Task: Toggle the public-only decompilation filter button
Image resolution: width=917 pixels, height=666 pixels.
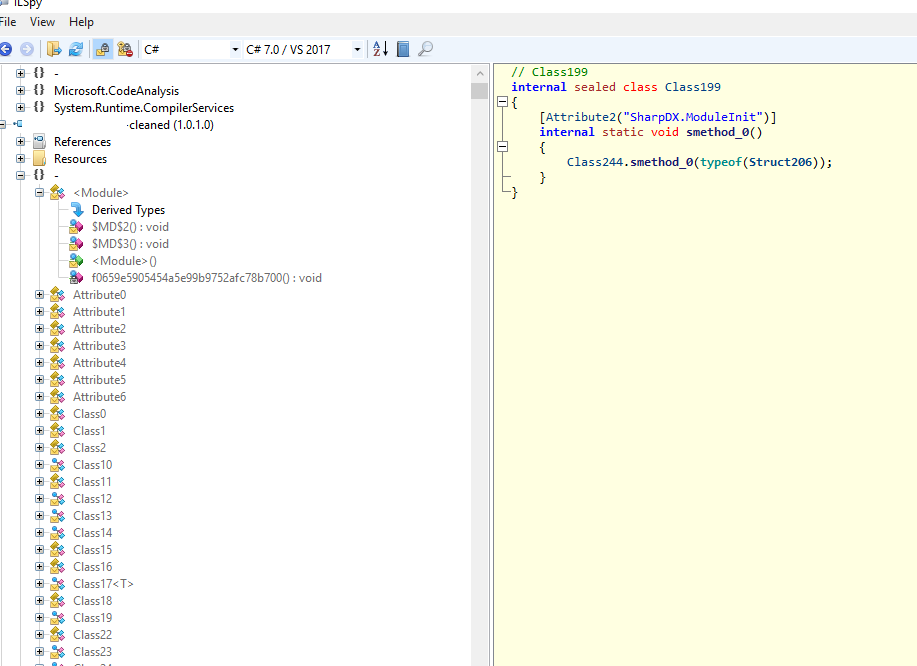Action: tap(102, 48)
